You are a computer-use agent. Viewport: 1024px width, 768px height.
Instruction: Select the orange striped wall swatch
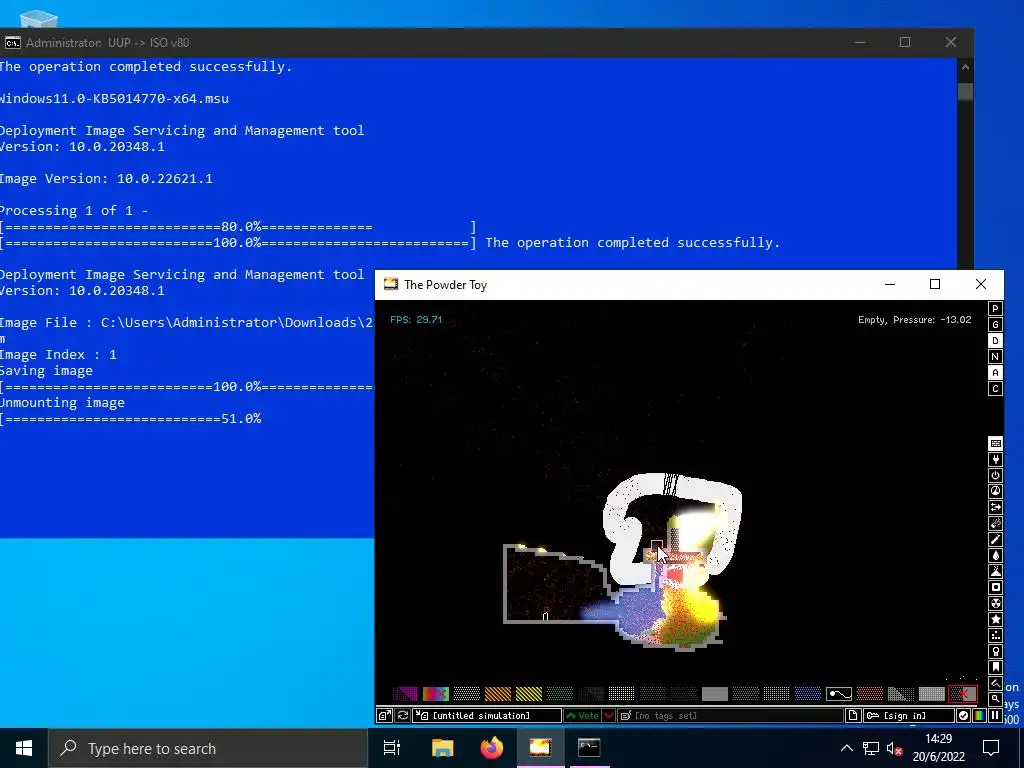(x=498, y=694)
